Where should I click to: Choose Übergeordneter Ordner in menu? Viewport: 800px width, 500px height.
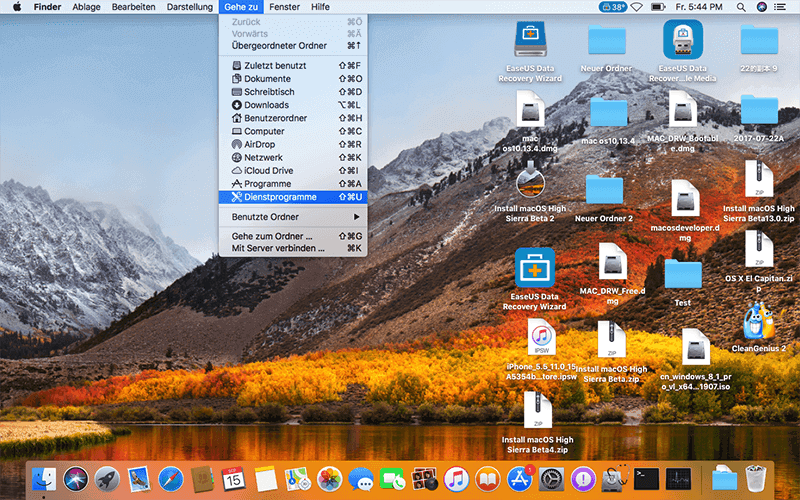[293, 45]
